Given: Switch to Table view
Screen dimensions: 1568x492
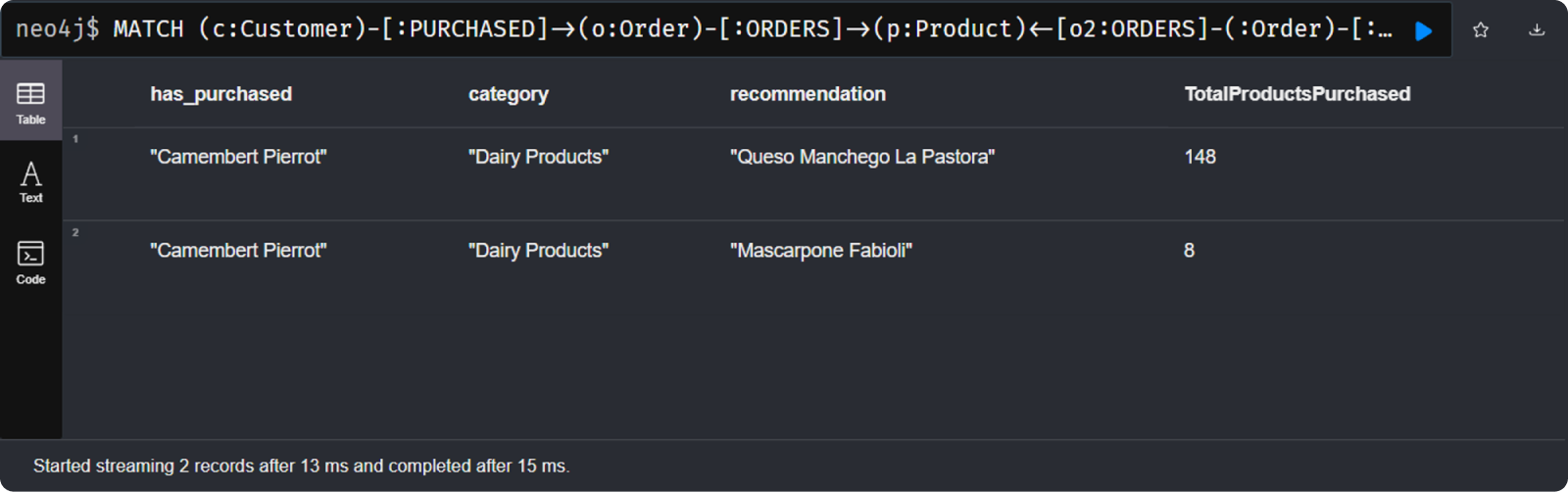Looking at the screenshot, I should tap(30, 102).
